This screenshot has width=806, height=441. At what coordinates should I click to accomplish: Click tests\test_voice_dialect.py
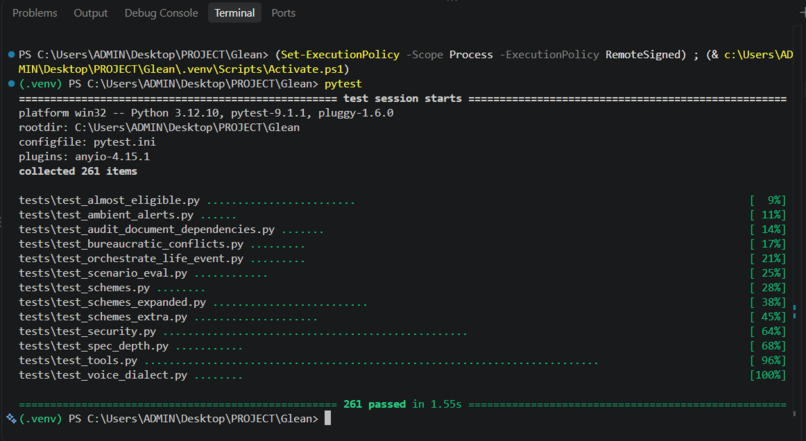point(103,375)
